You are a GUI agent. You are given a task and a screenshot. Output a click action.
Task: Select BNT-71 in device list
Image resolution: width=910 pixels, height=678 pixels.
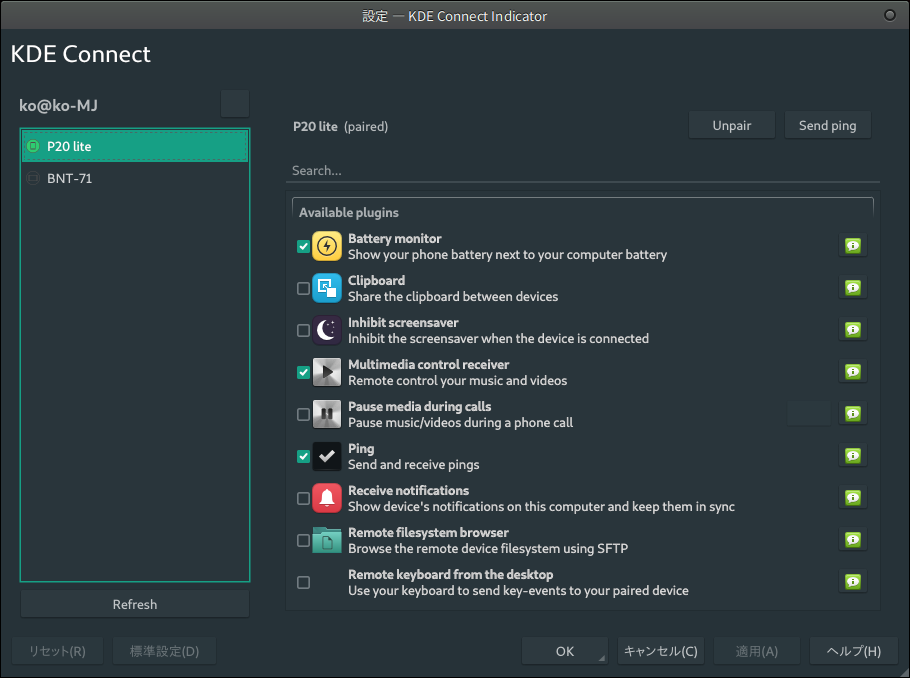[135, 178]
